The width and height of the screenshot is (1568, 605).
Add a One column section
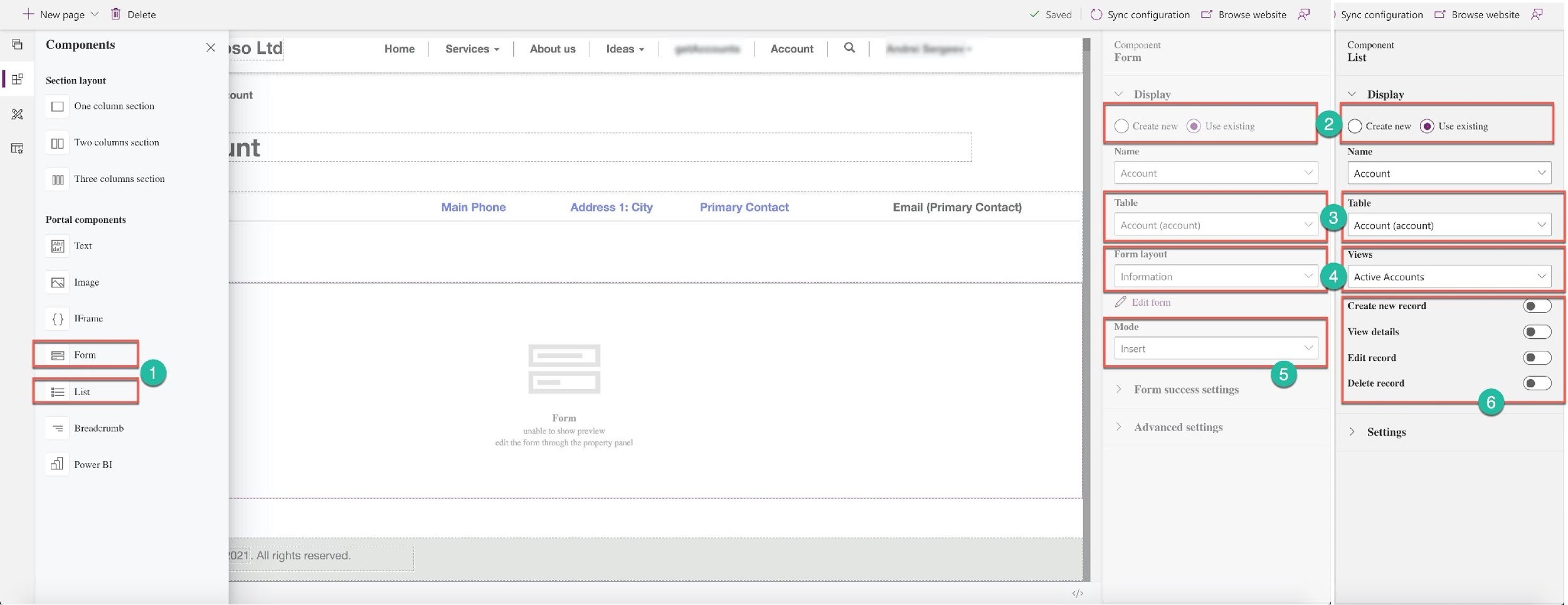point(100,106)
